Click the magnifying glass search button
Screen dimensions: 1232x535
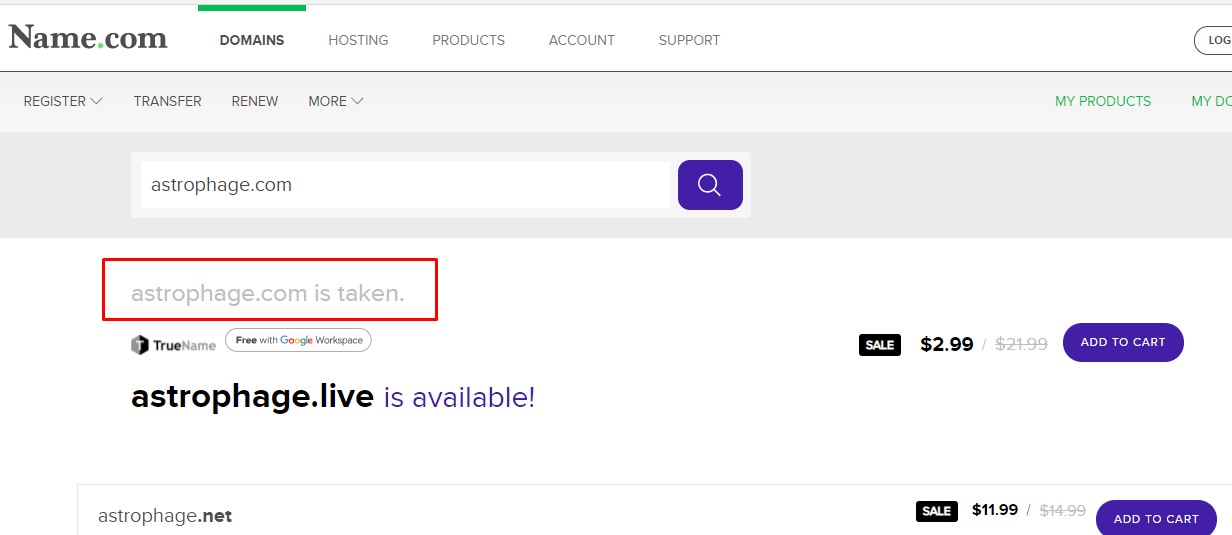710,185
